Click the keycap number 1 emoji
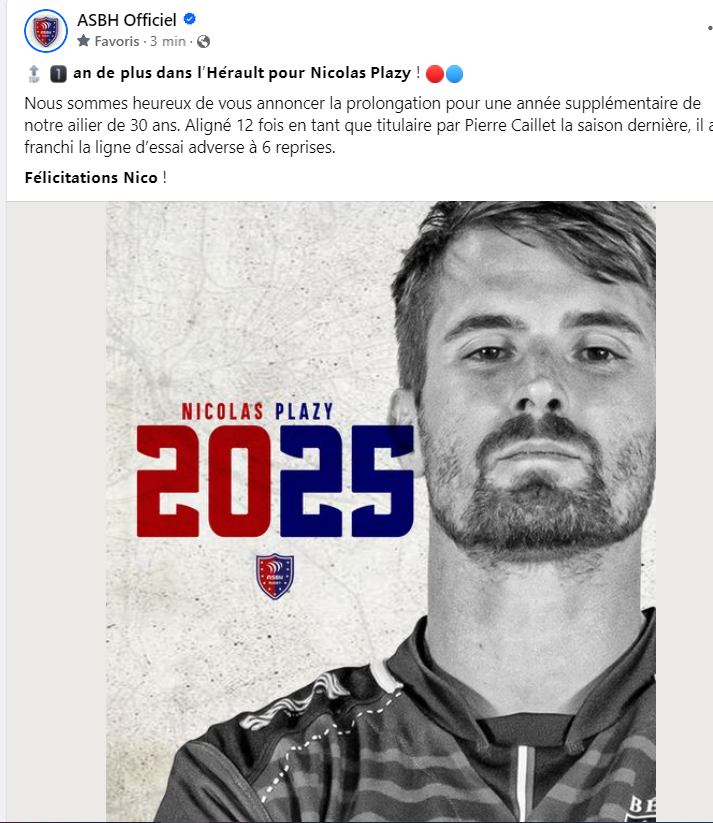The image size is (713, 823). [58, 74]
